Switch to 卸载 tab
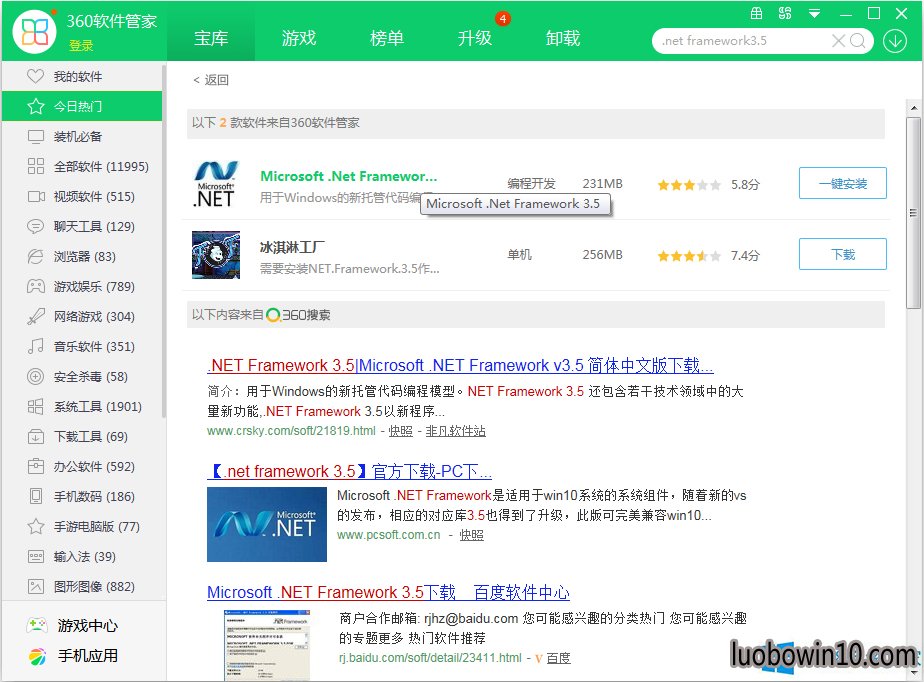 tap(563, 38)
